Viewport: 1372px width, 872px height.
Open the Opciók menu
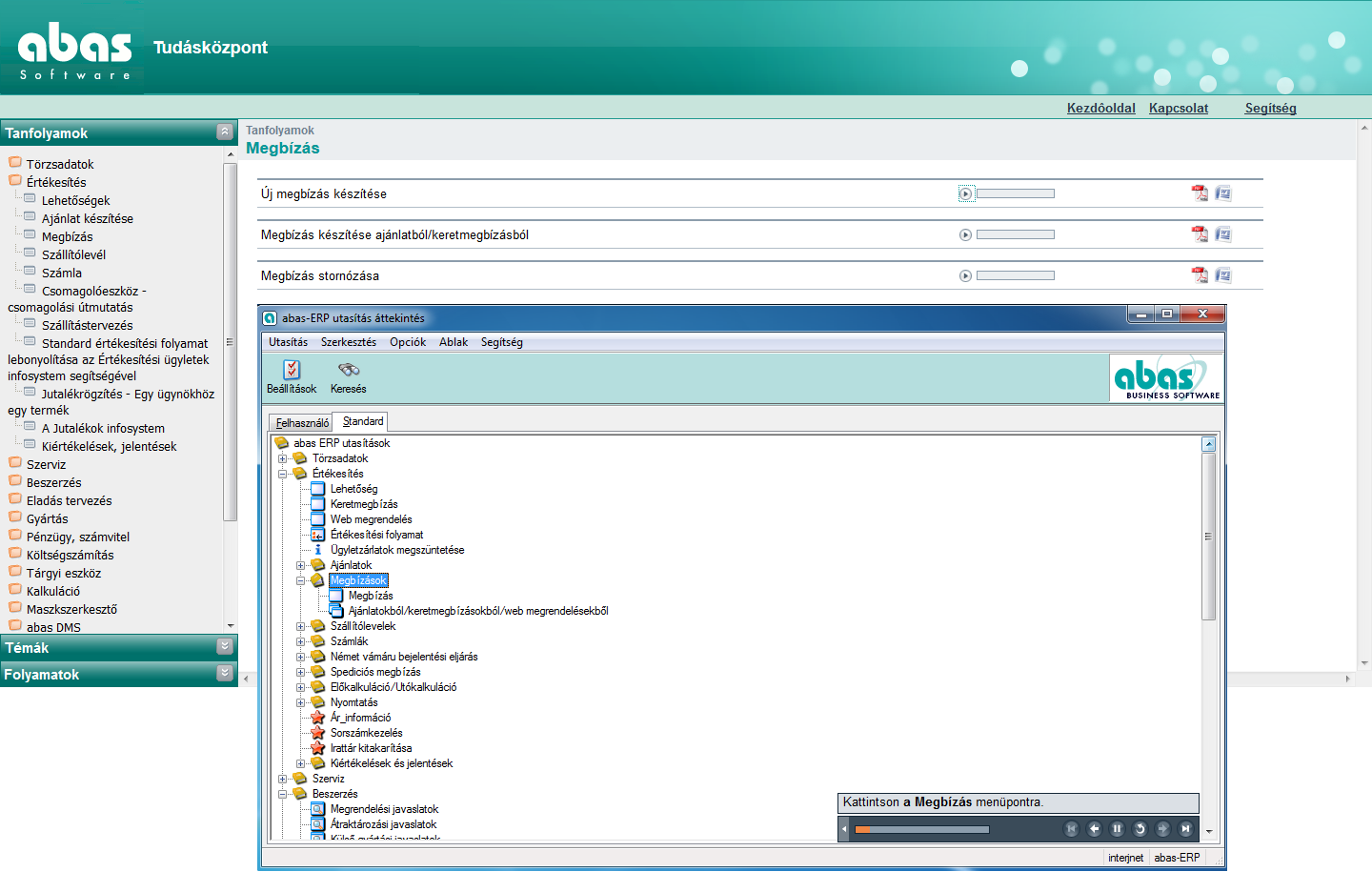coord(408,342)
